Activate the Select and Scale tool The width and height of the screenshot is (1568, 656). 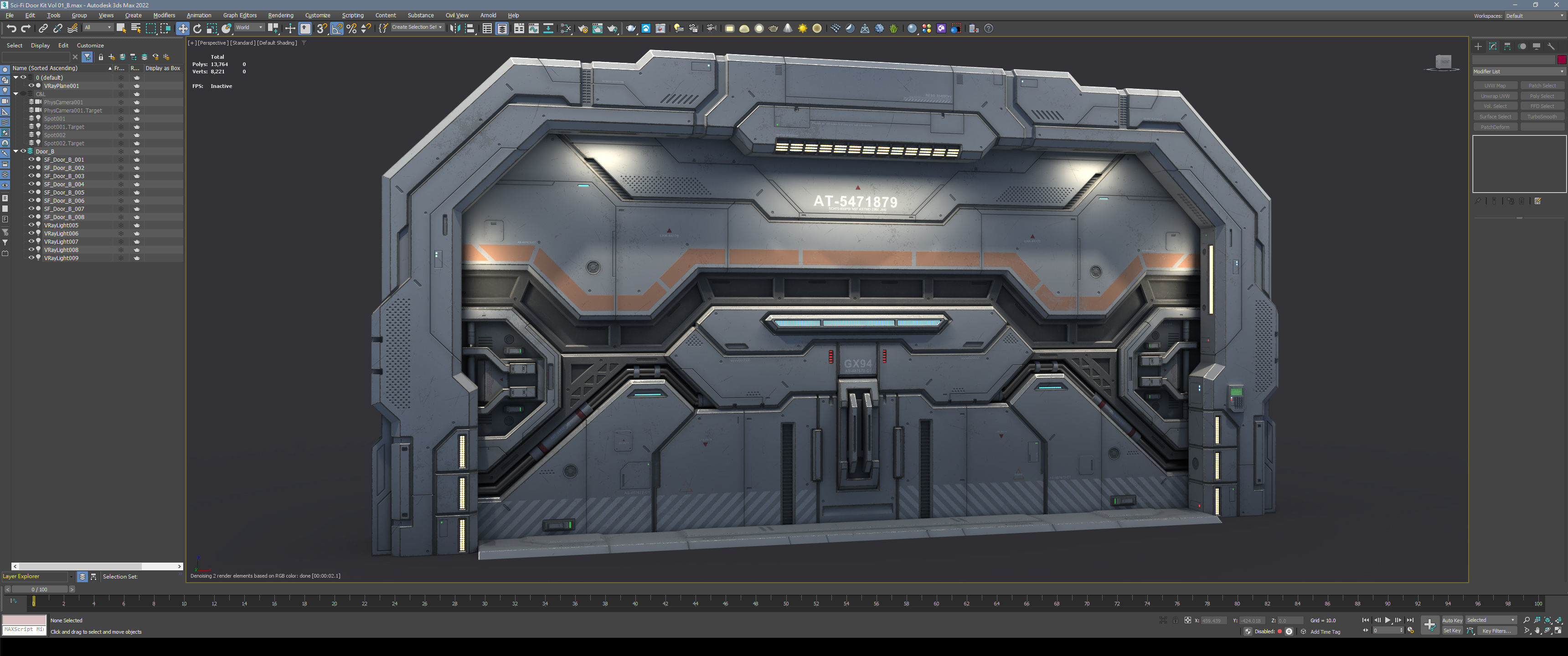[212, 28]
